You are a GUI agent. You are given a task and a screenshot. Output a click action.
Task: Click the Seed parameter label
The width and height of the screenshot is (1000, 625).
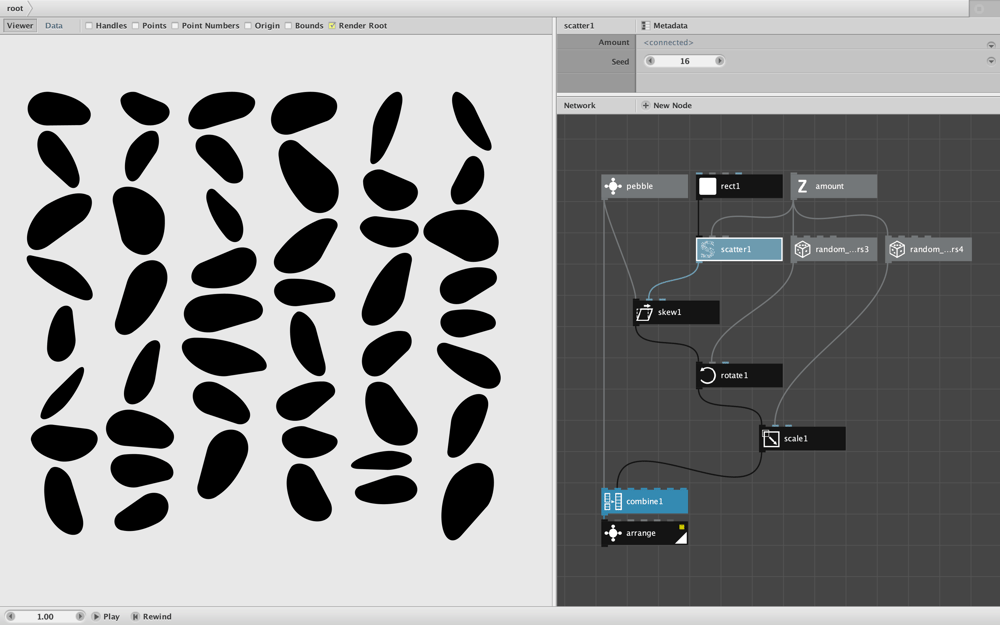click(x=620, y=62)
